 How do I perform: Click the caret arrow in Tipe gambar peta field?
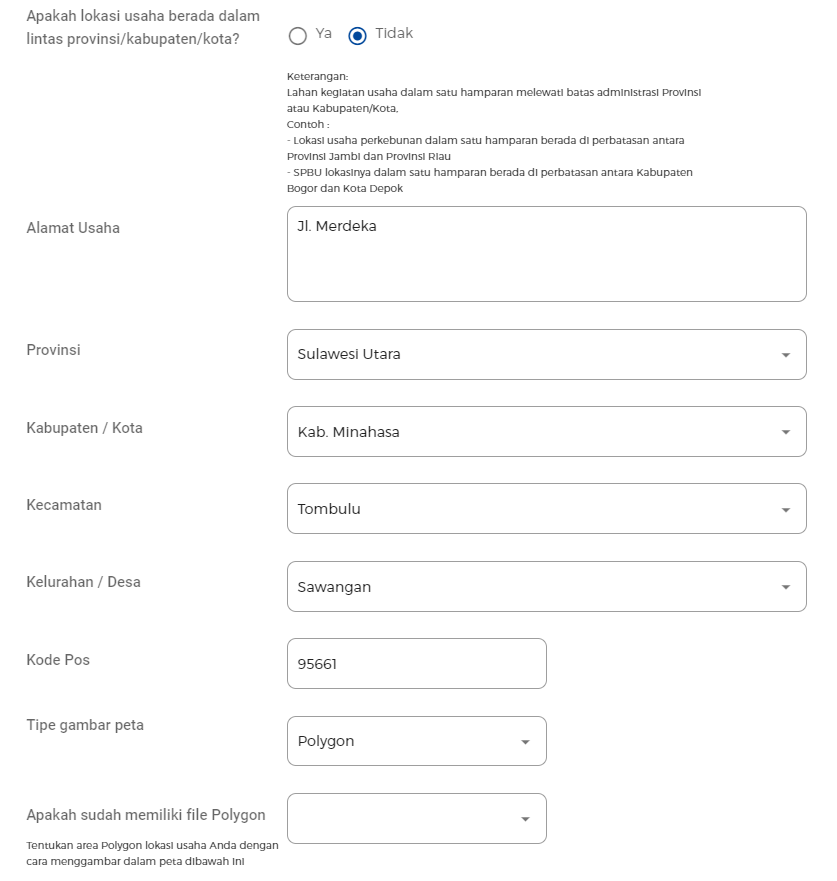[x=525, y=742]
